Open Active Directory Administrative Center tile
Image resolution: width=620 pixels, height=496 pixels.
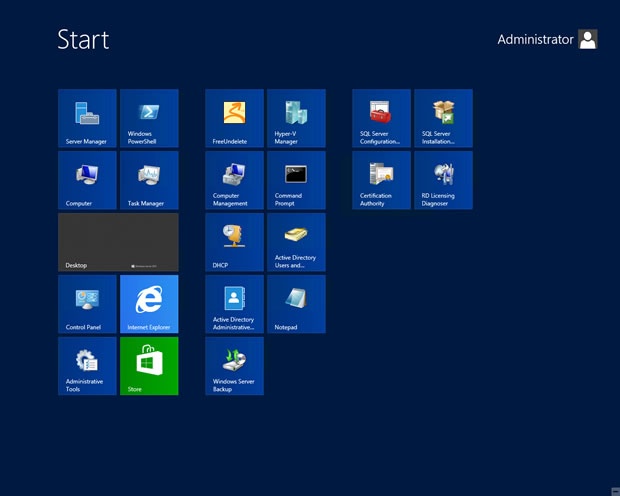[x=234, y=304]
